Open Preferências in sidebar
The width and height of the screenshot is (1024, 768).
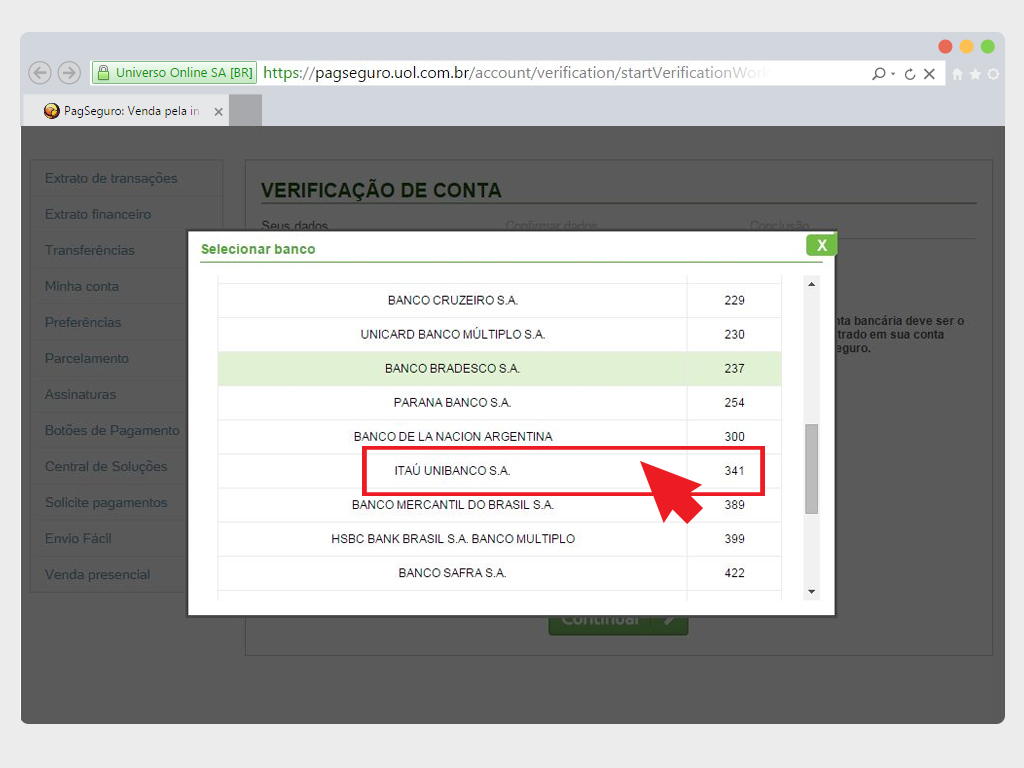[83, 322]
